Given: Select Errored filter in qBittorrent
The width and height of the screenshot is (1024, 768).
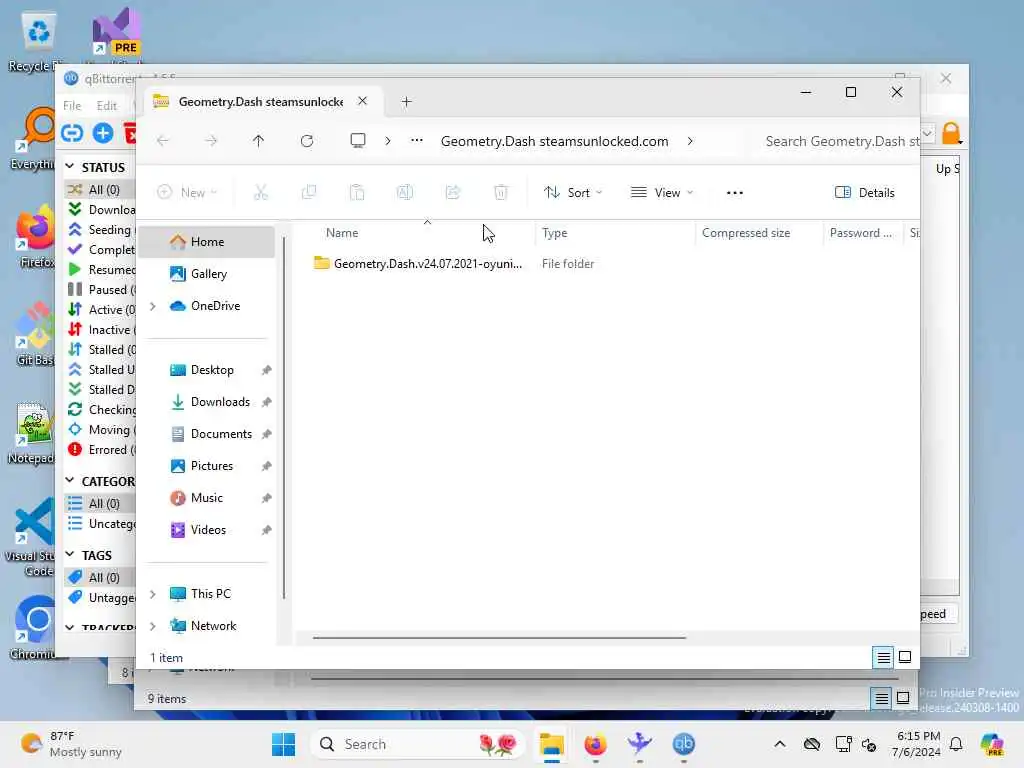Looking at the screenshot, I should (x=101, y=449).
